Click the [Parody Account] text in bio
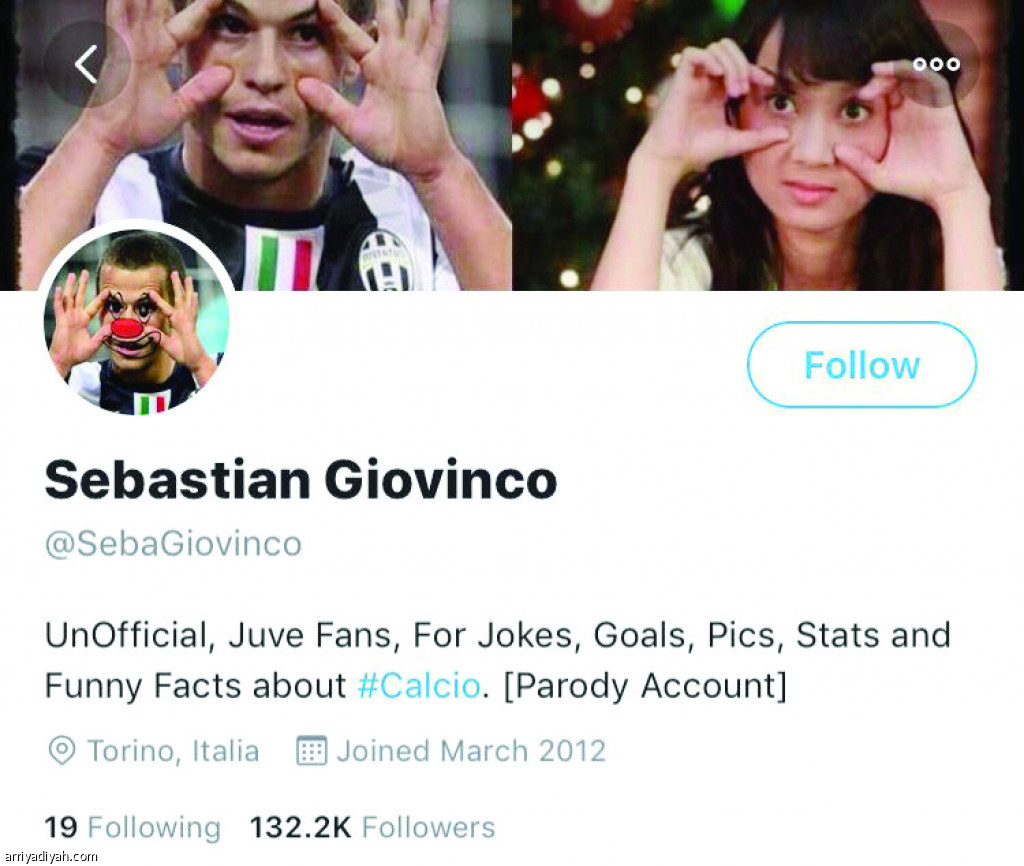This screenshot has height=866, width=1024. point(645,686)
